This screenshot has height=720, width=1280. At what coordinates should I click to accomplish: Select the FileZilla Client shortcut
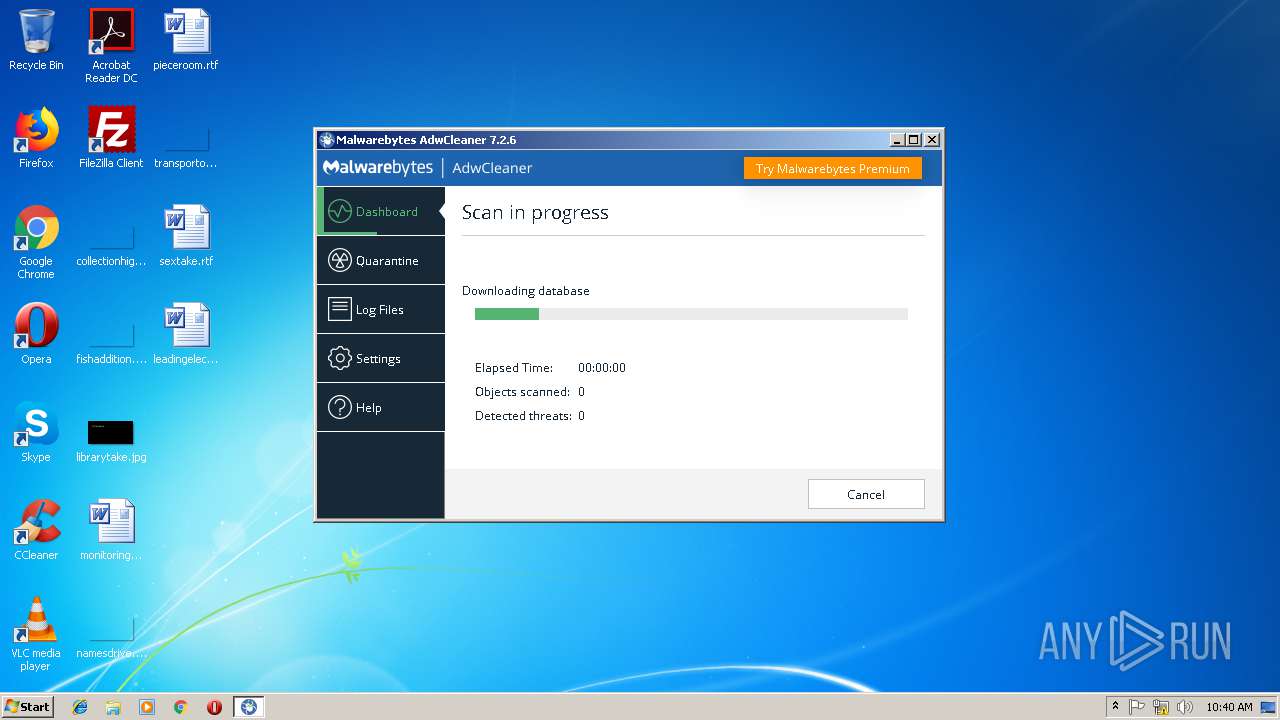coord(111,138)
